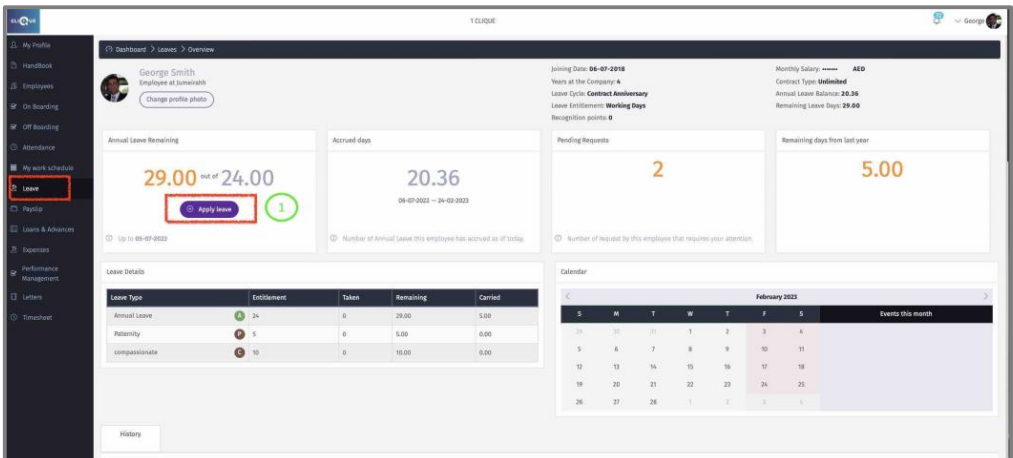
Task: Click the green Annual Leave 'A' badge
Action: click(x=240, y=315)
